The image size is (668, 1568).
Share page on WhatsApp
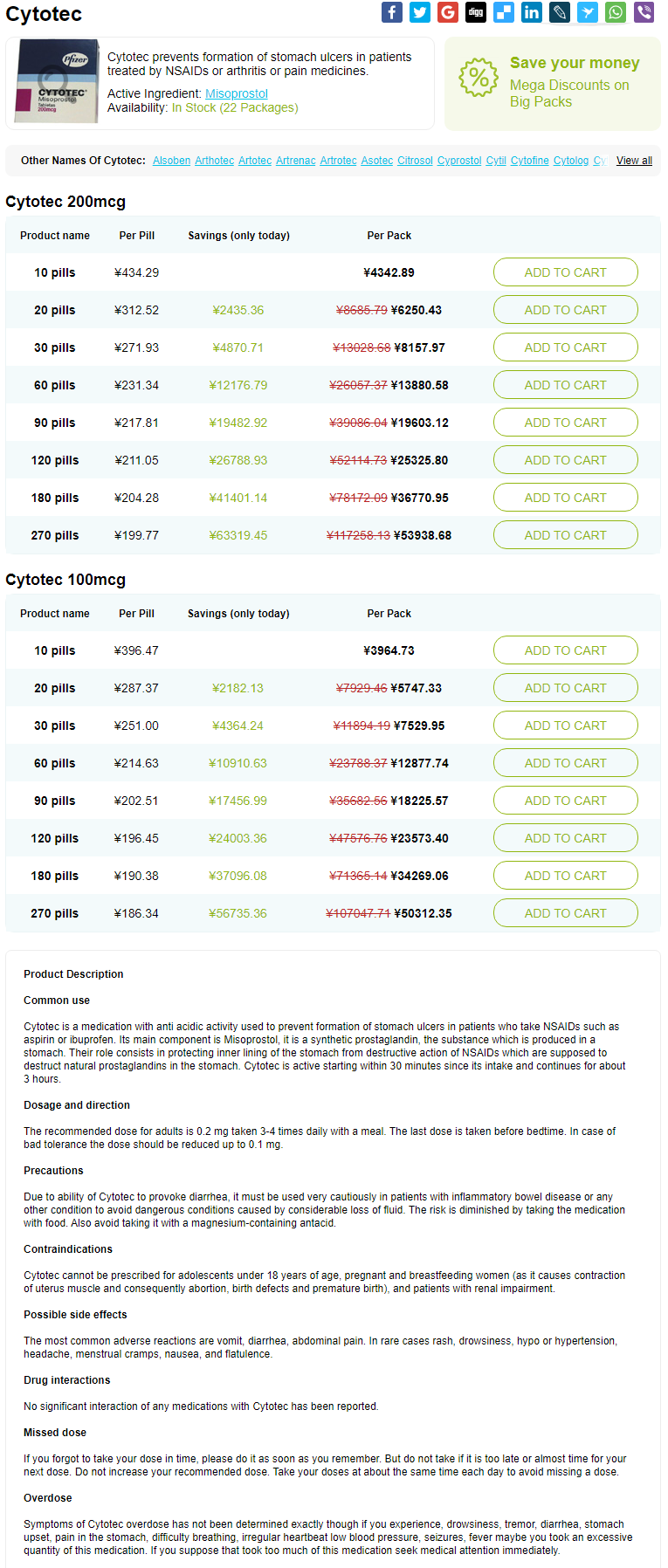616,12
